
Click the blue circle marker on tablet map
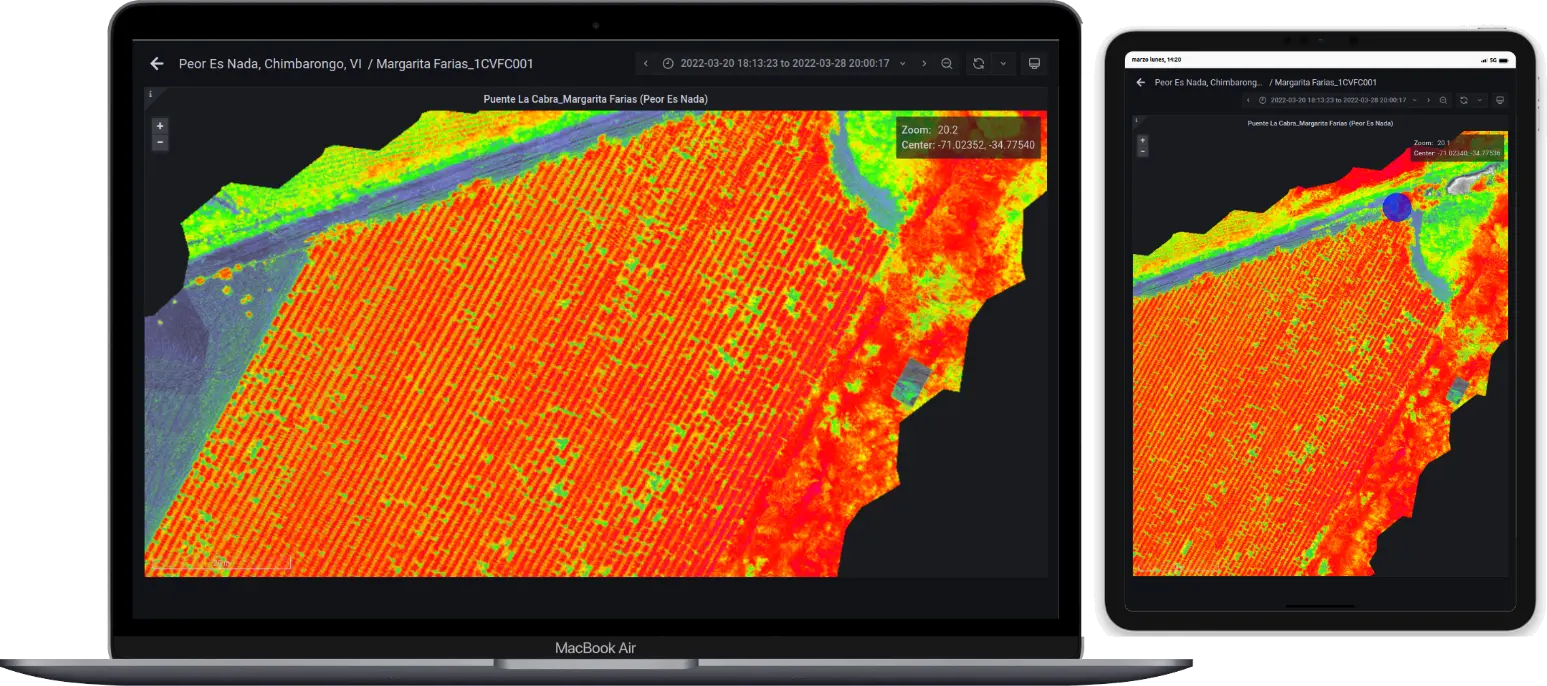coord(1397,207)
